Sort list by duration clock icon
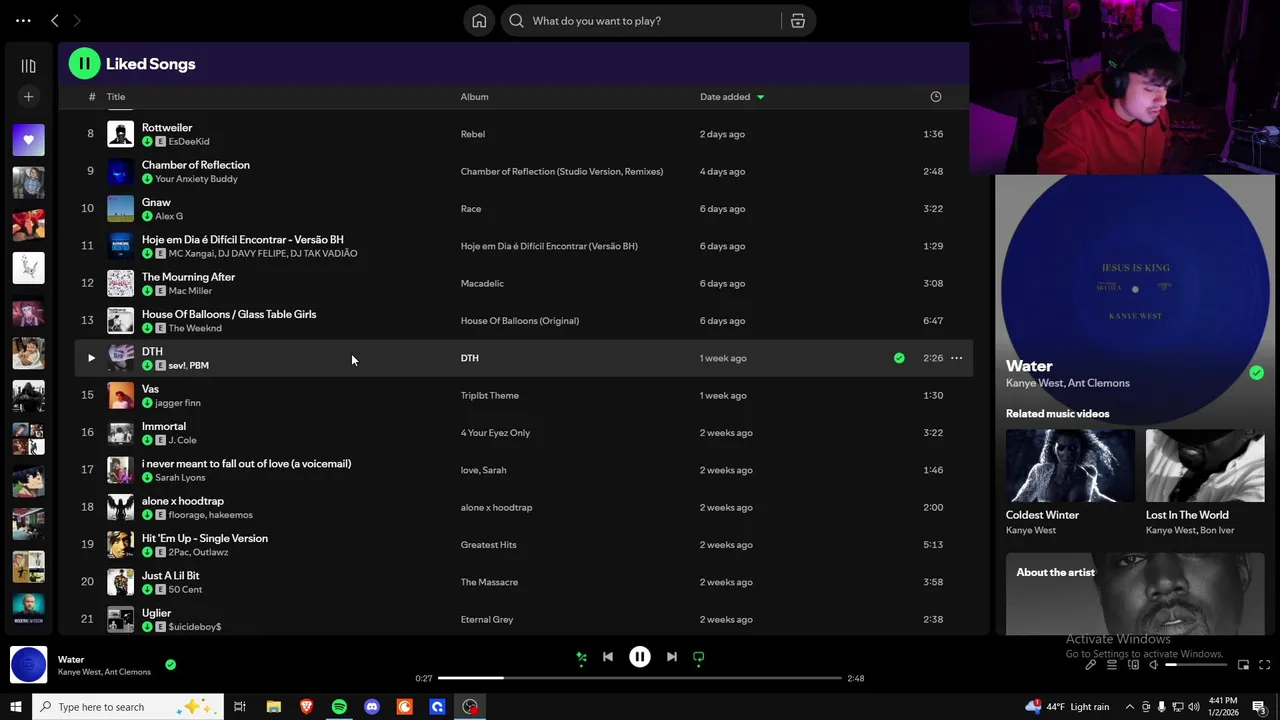 pyautogui.click(x=936, y=97)
